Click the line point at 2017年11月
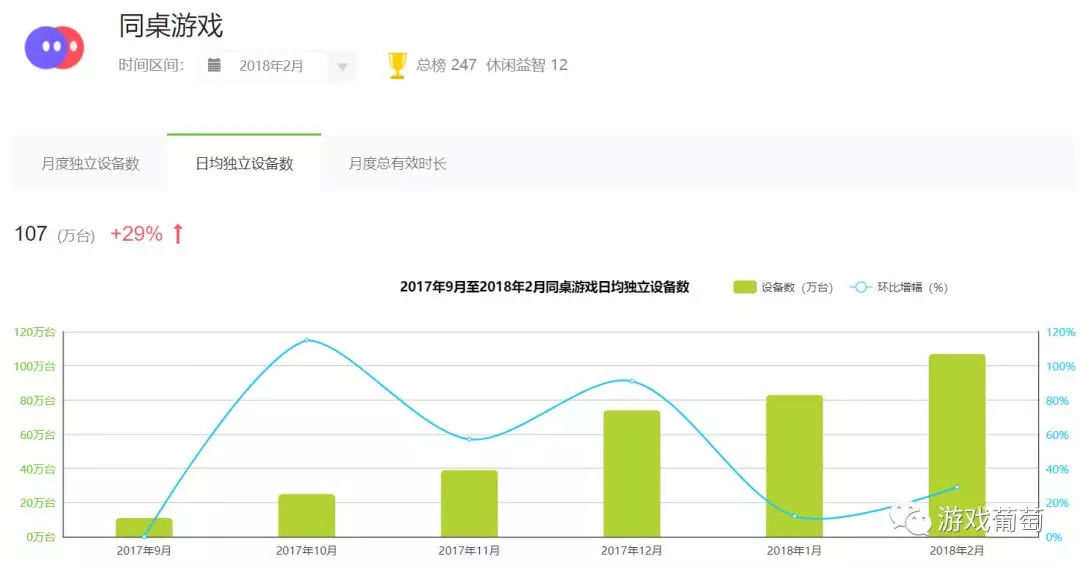1080x568 pixels. pos(469,439)
